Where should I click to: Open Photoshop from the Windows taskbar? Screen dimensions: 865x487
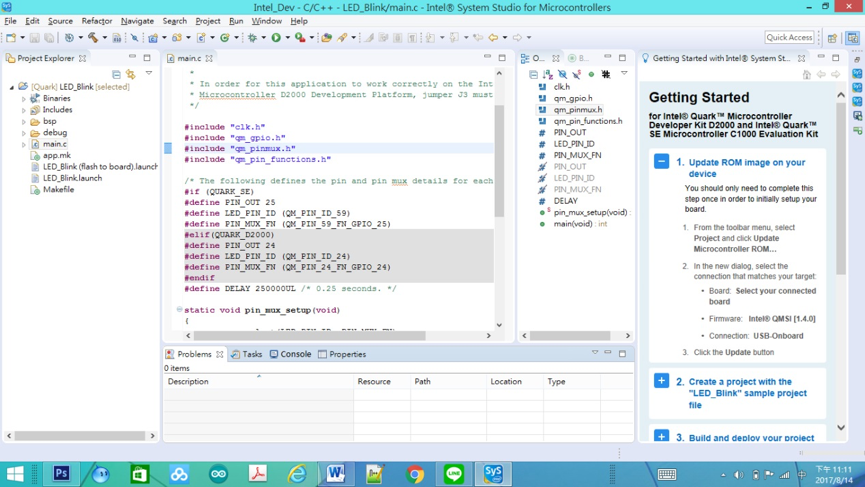[61, 474]
